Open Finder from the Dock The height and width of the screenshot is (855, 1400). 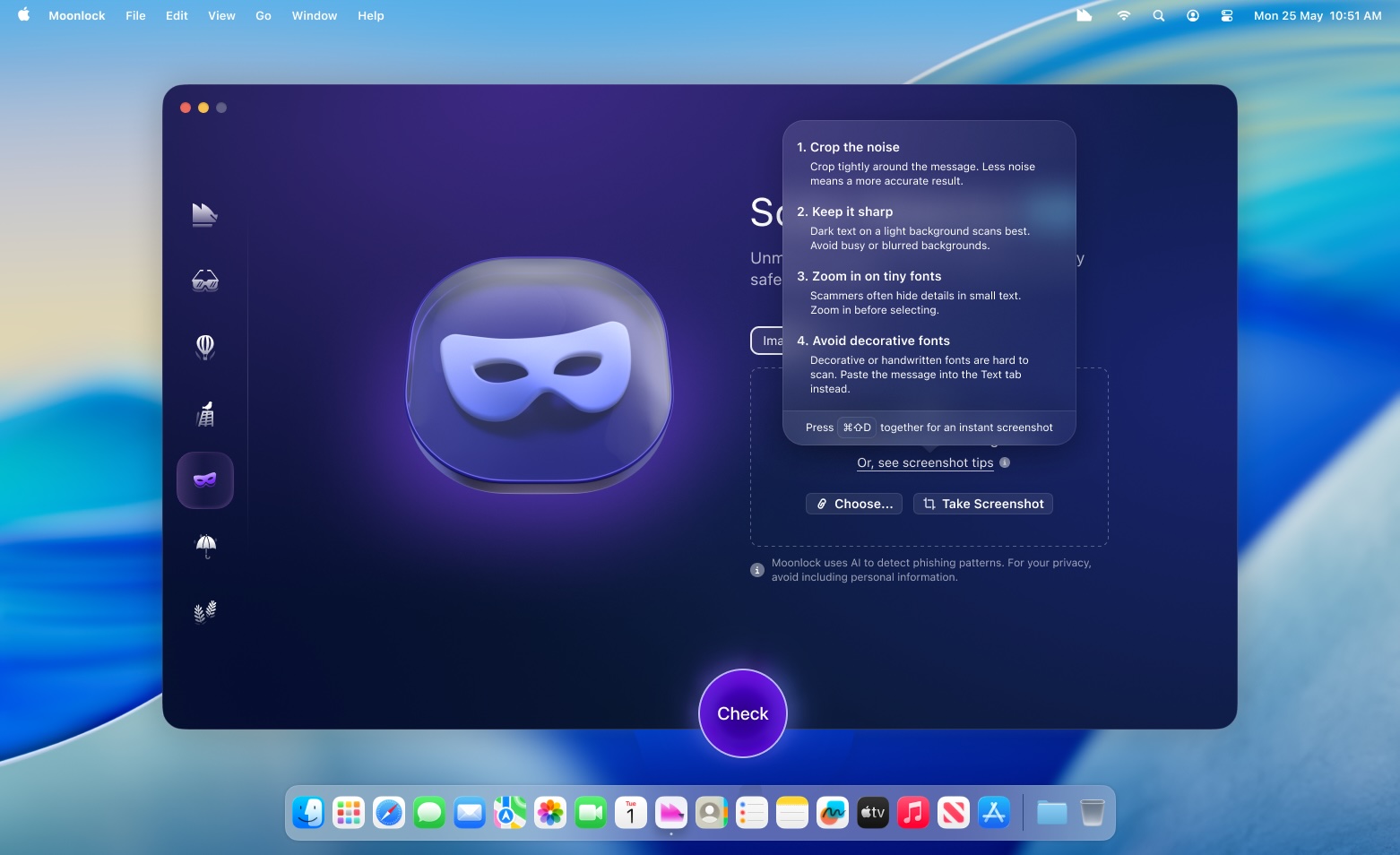308,813
